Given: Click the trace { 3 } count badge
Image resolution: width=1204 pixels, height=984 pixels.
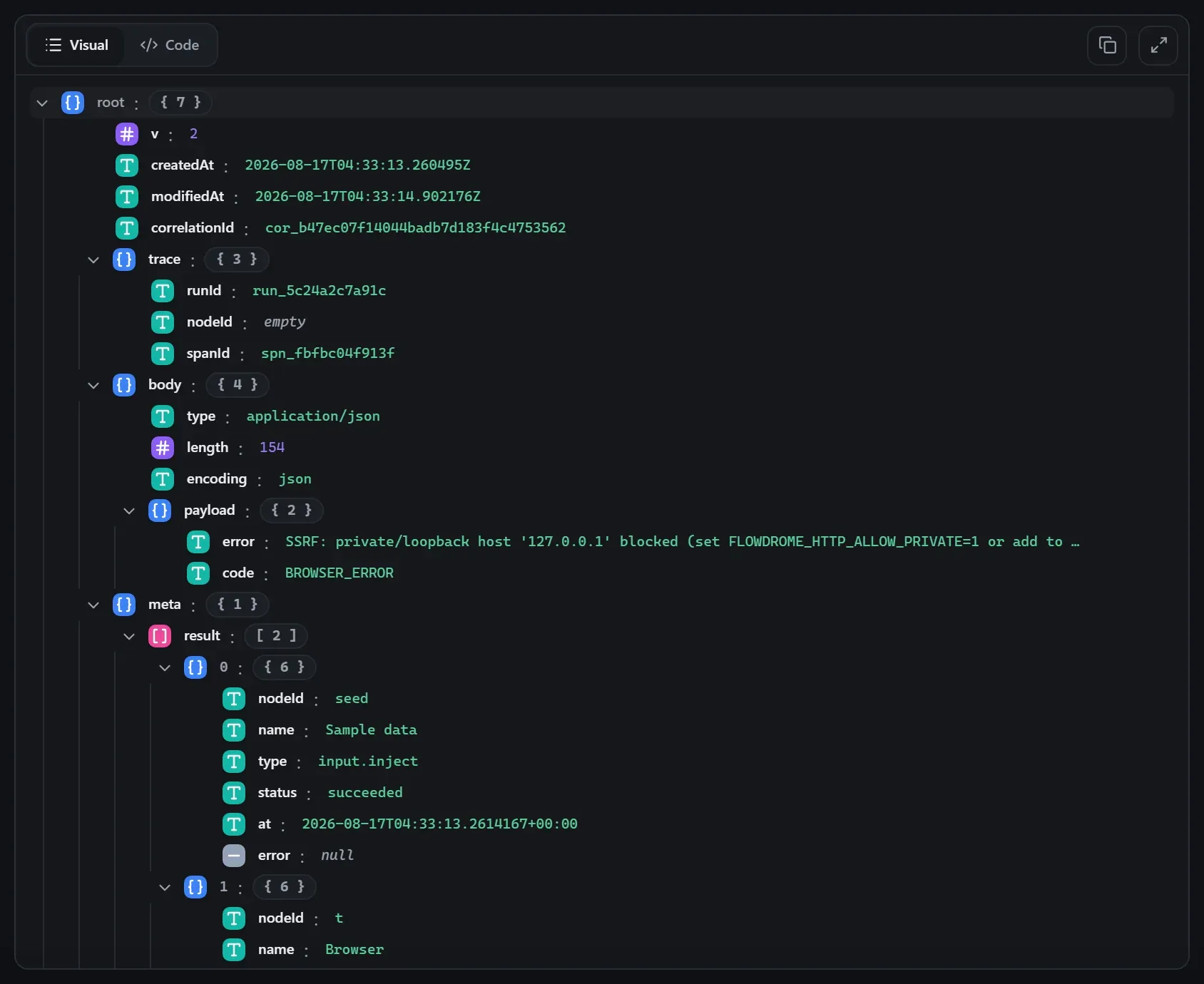Looking at the screenshot, I should 237,260.
